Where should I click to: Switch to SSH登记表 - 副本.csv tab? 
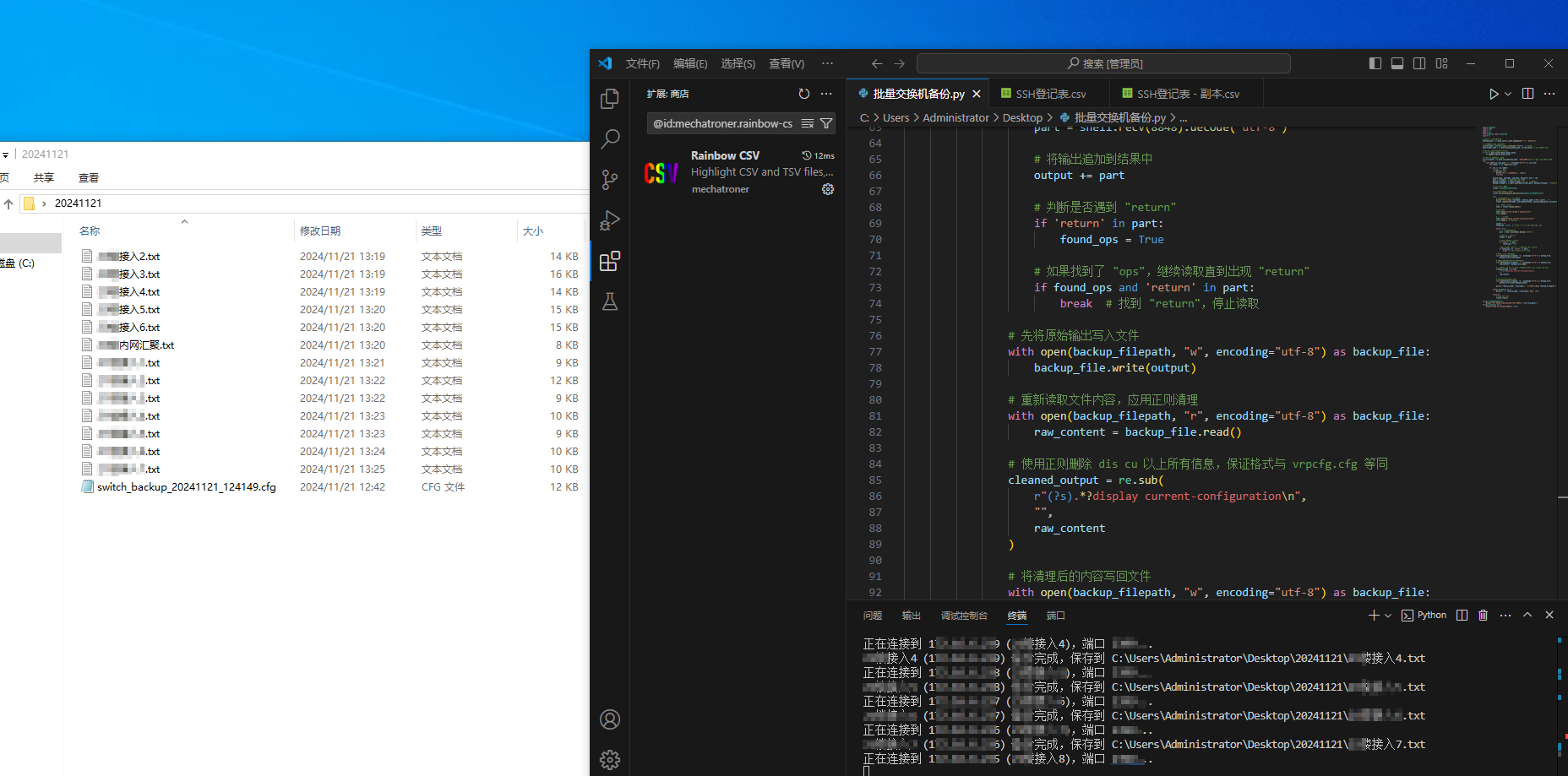click(1188, 94)
